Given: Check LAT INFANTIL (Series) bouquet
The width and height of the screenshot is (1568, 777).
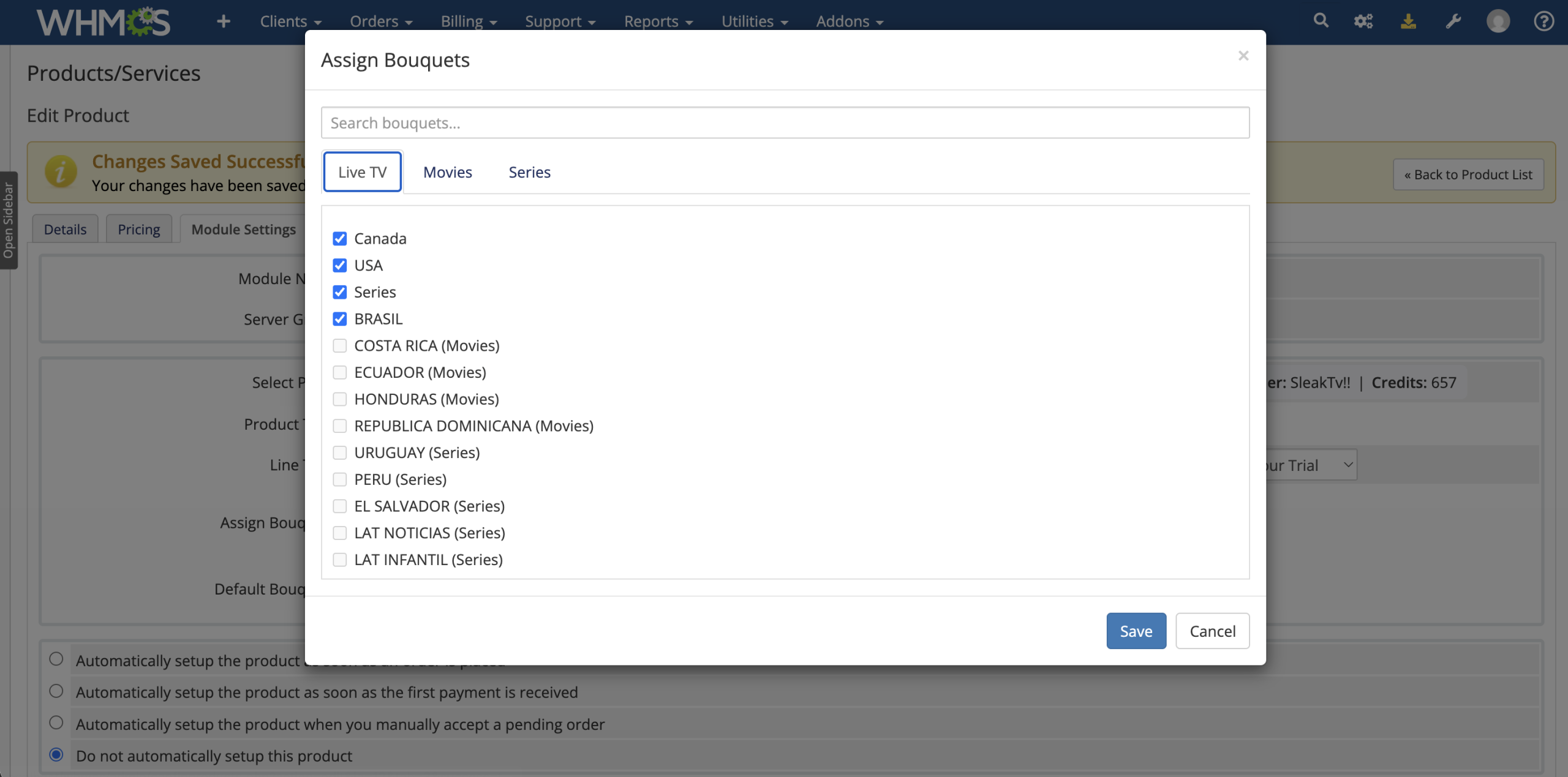Looking at the screenshot, I should click(339, 560).
